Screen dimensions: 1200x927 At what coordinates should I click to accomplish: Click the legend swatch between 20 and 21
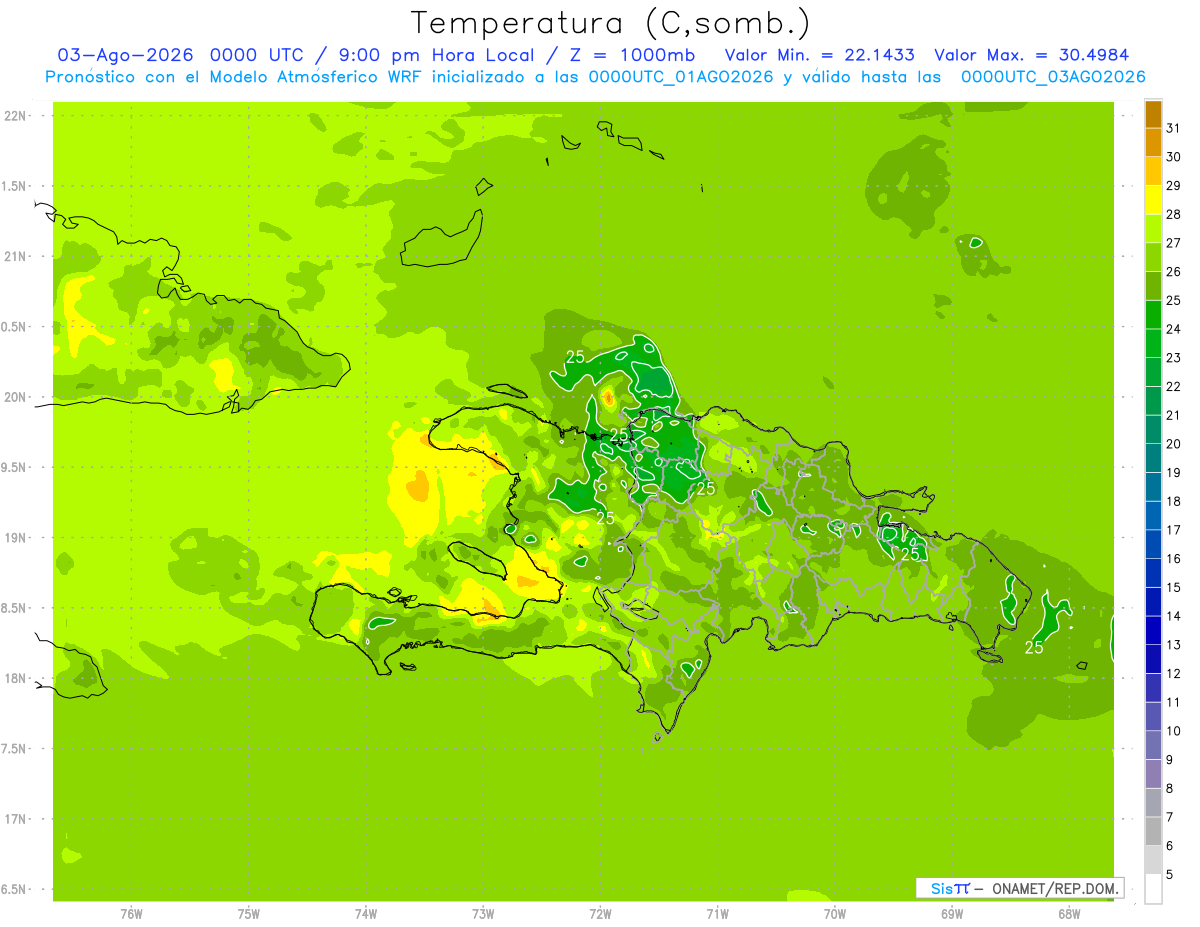click(1153, 430)
